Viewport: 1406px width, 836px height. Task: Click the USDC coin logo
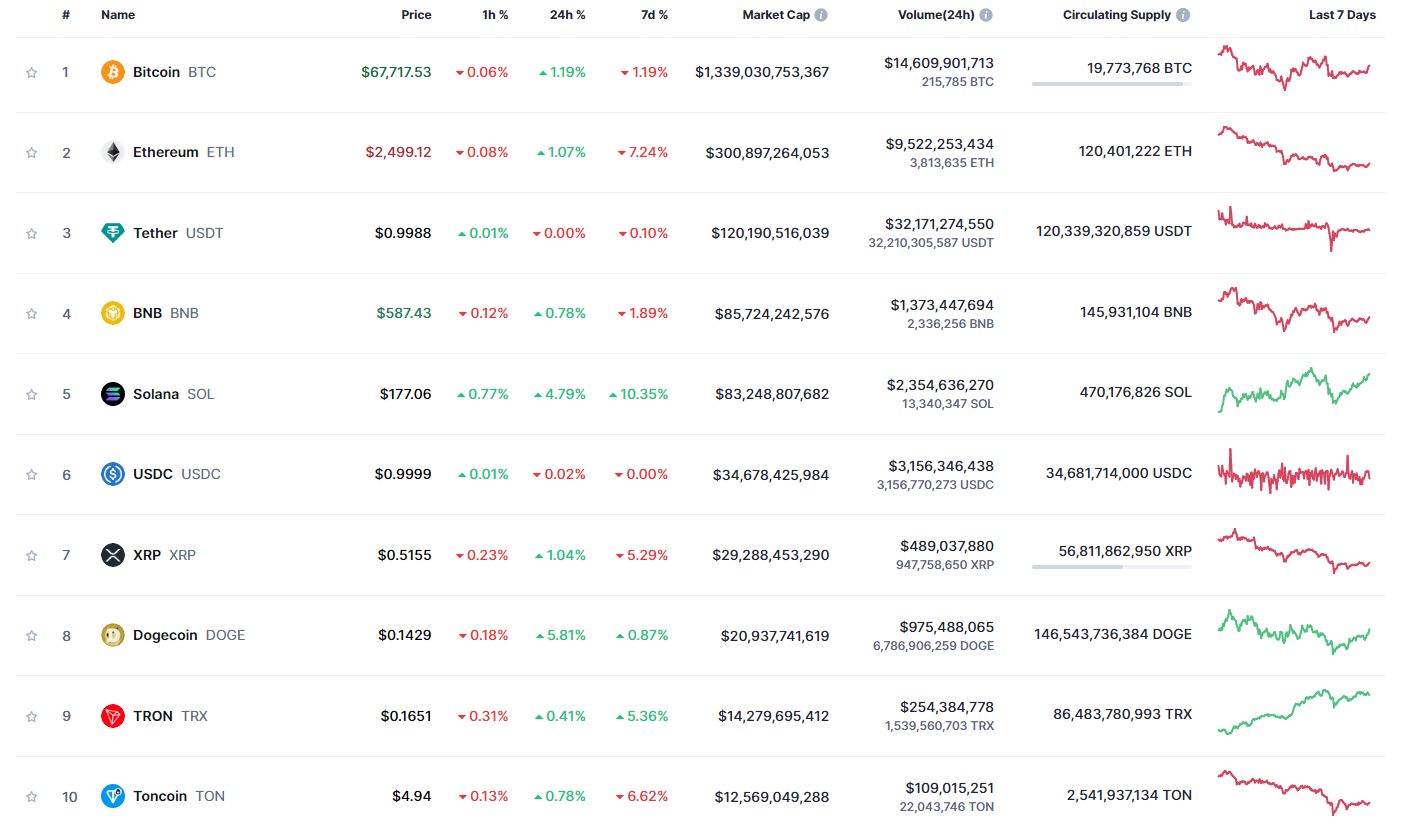click(x=113, y=474)
